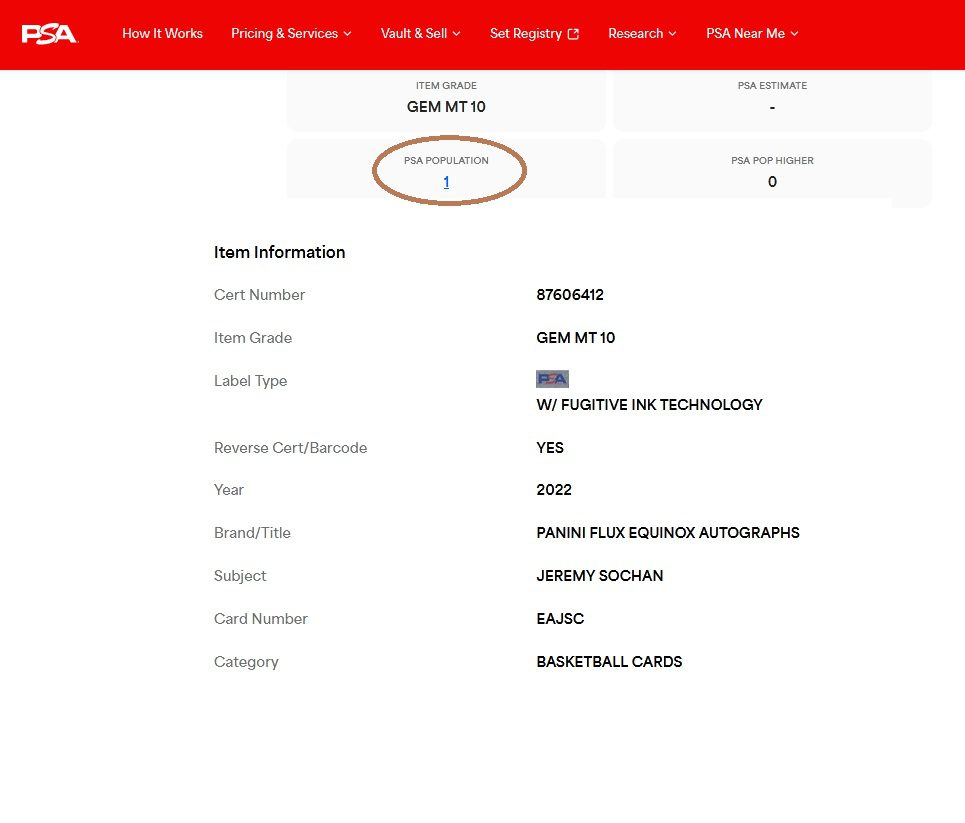The height and width of the screenshot is (823, 965).
Task: Expand the chevron next to Vault & Sell
Action: coord(457,34)
